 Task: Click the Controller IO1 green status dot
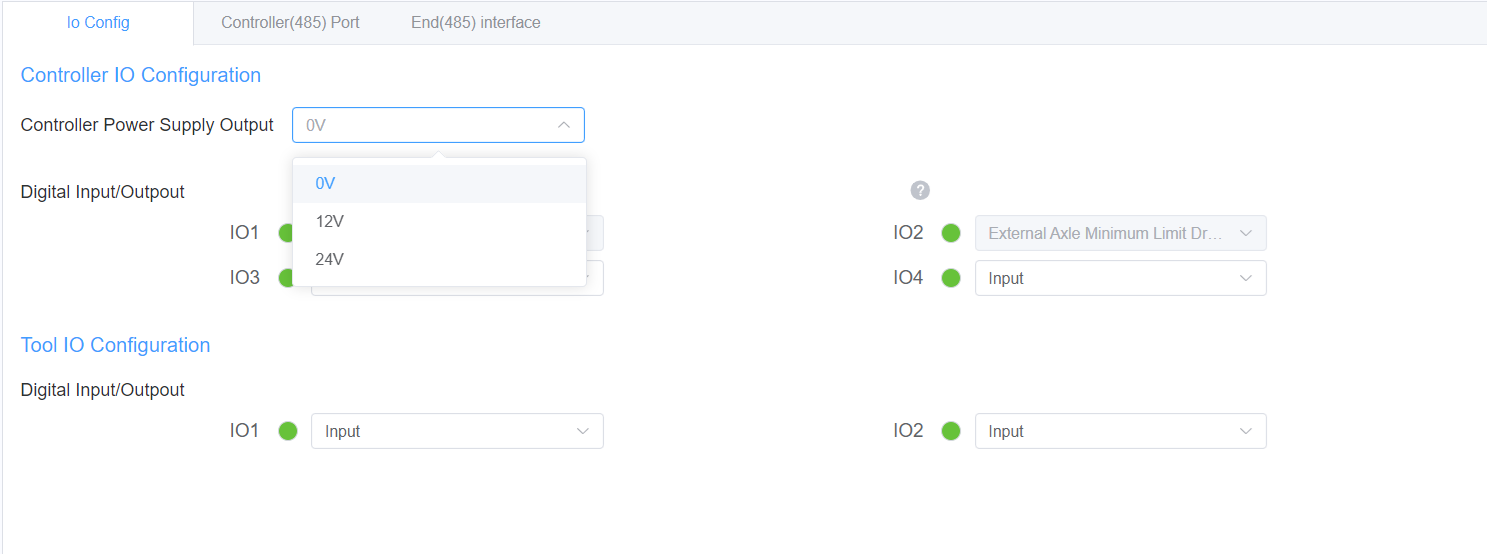pyautogui.click(x=286, y=233)
